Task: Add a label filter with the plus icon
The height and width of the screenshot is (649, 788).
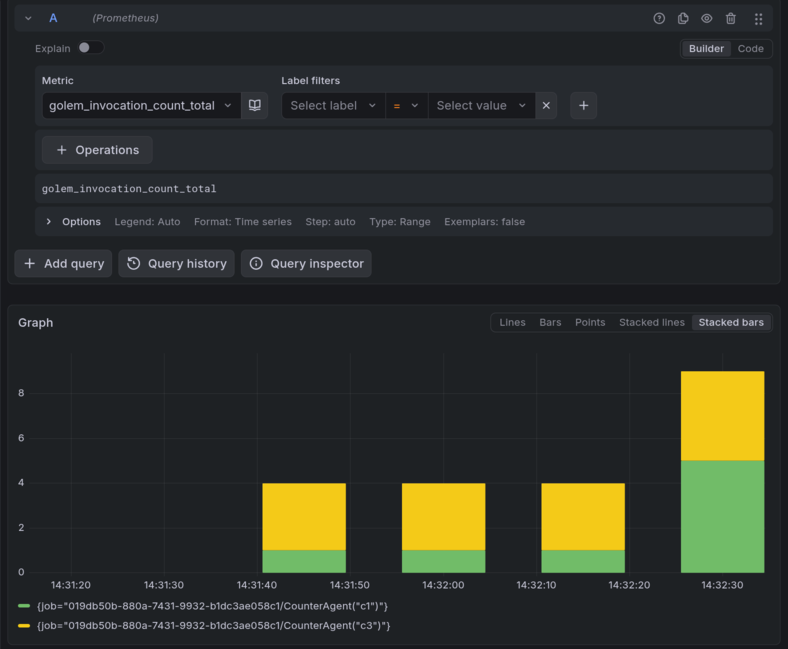Action: [584, 105]
